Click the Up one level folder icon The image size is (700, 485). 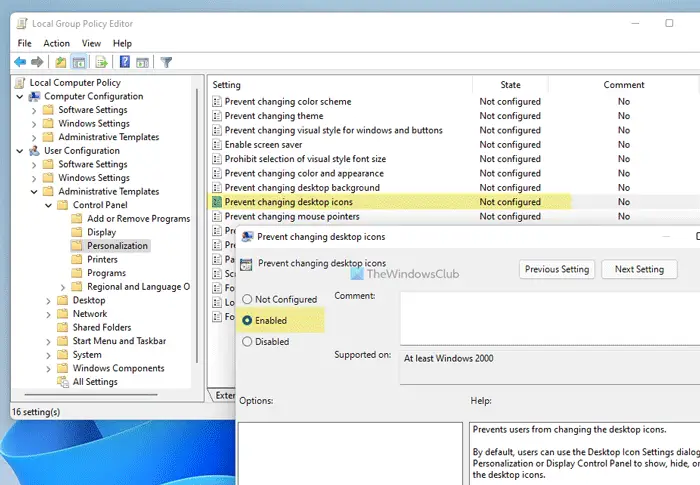[x=61, y=62]
